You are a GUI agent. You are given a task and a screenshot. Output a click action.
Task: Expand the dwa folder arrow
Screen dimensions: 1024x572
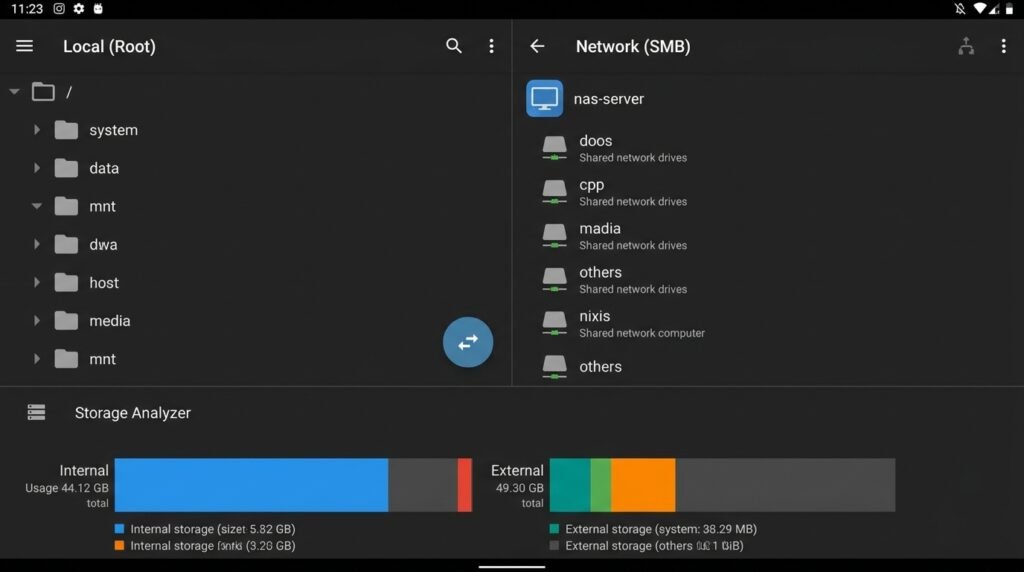coord(37,244)
